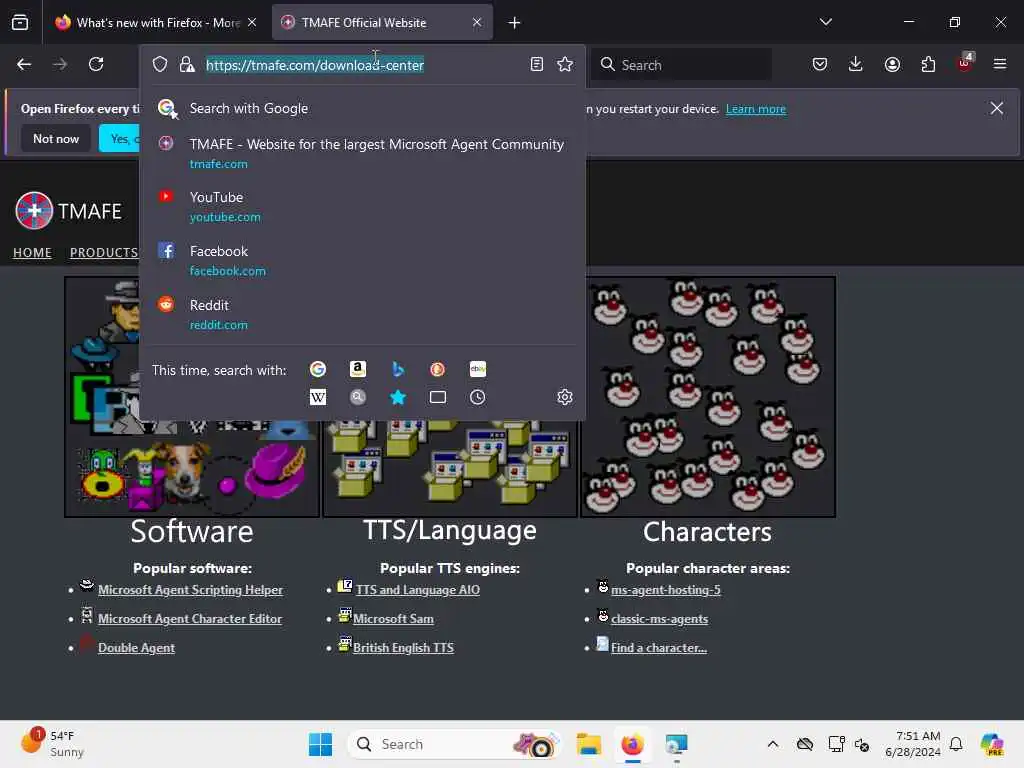Click the Firefox toolbar Search box
The width and height of the screenshot is (1024, 768).
681,65
